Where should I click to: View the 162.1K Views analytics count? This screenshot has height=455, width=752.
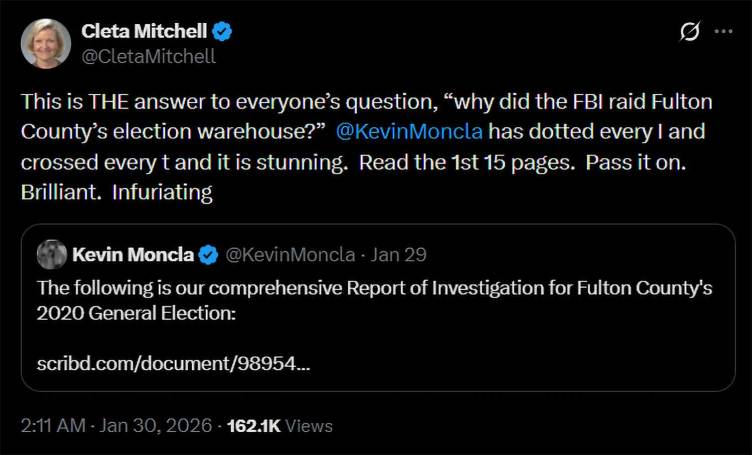[x=280, y=425]
